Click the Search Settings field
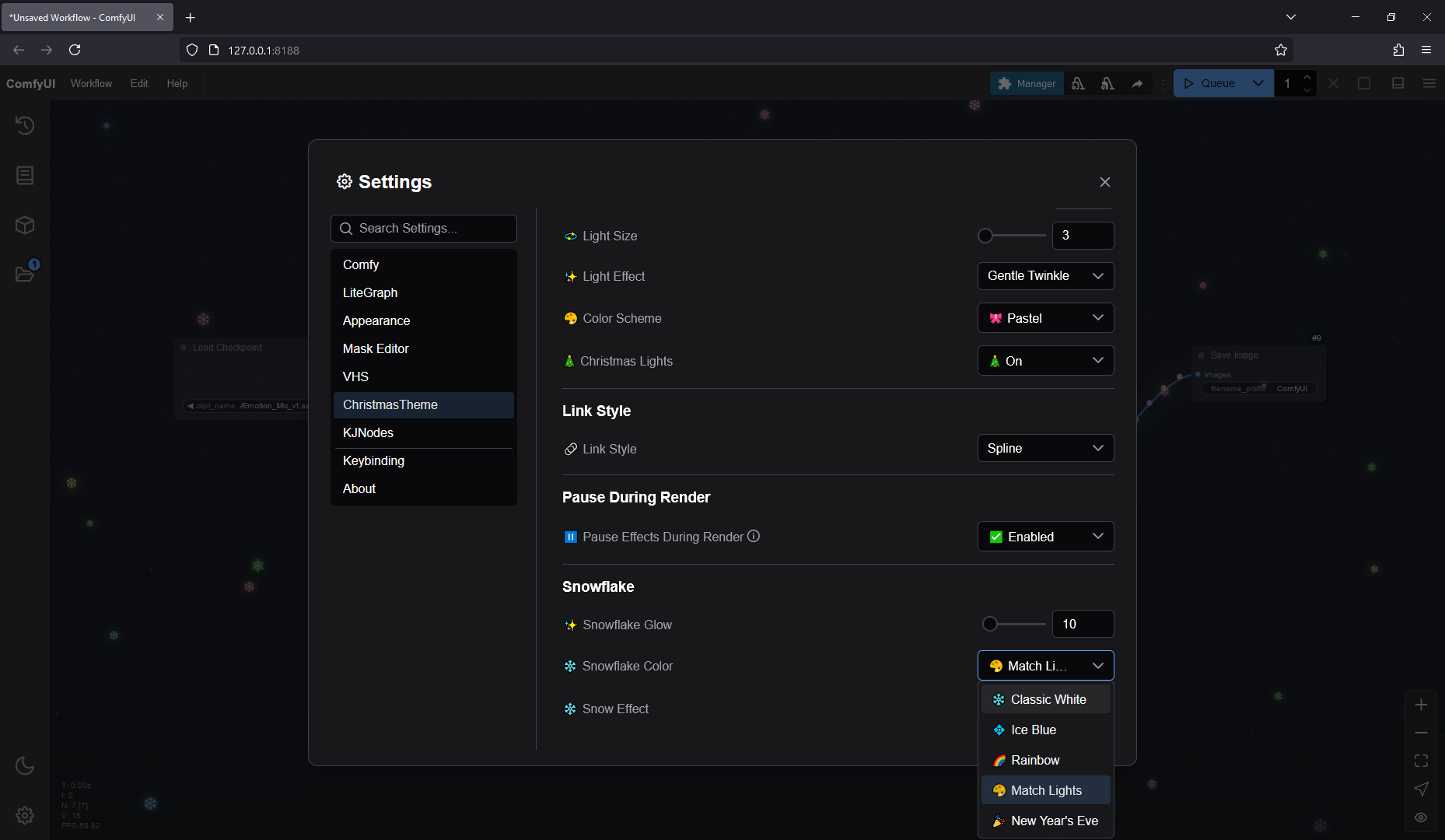This screenshot has height=840, width=1445. point(424,229)
